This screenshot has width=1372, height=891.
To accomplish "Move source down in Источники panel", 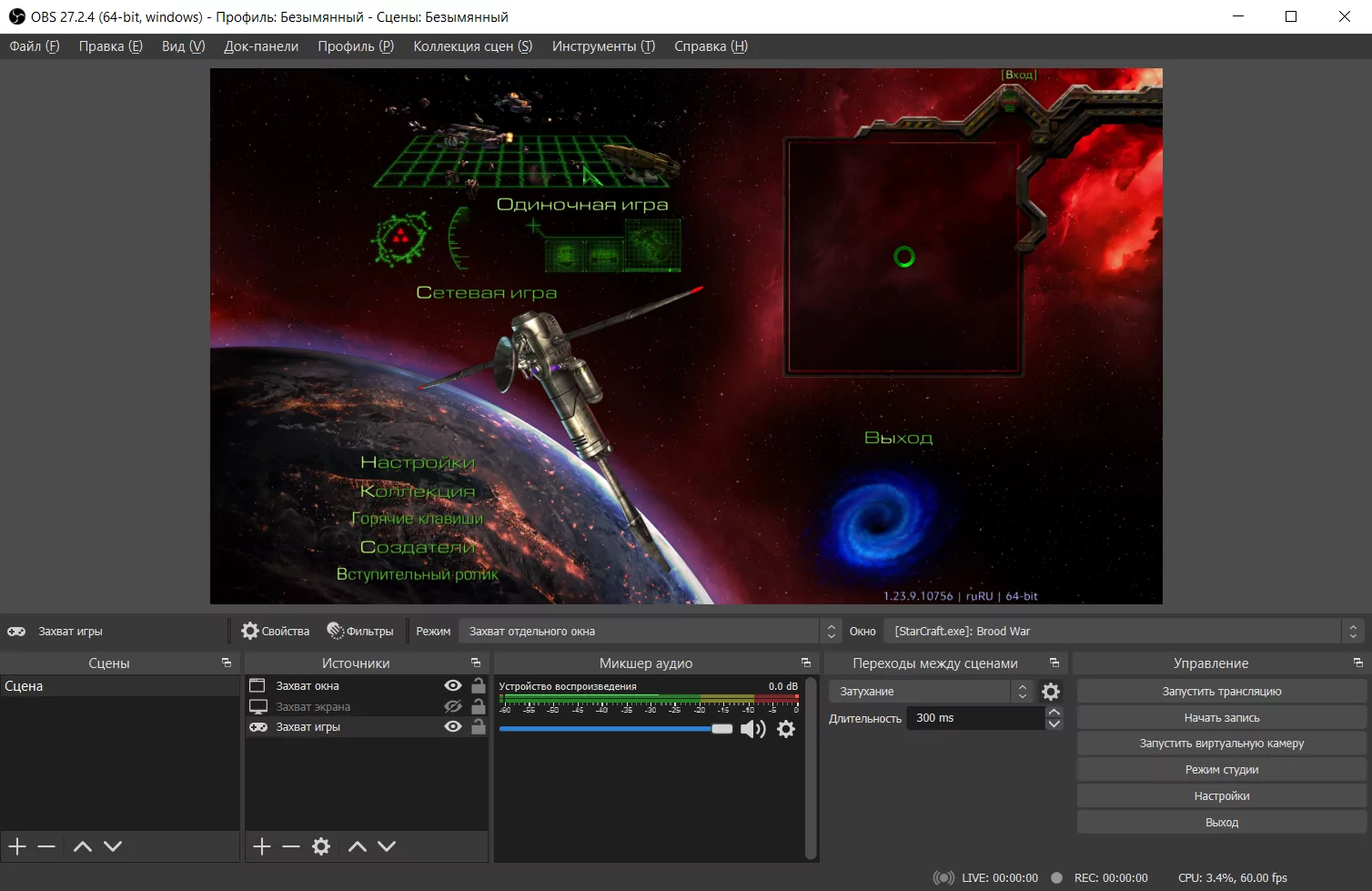I will [387, 846].
